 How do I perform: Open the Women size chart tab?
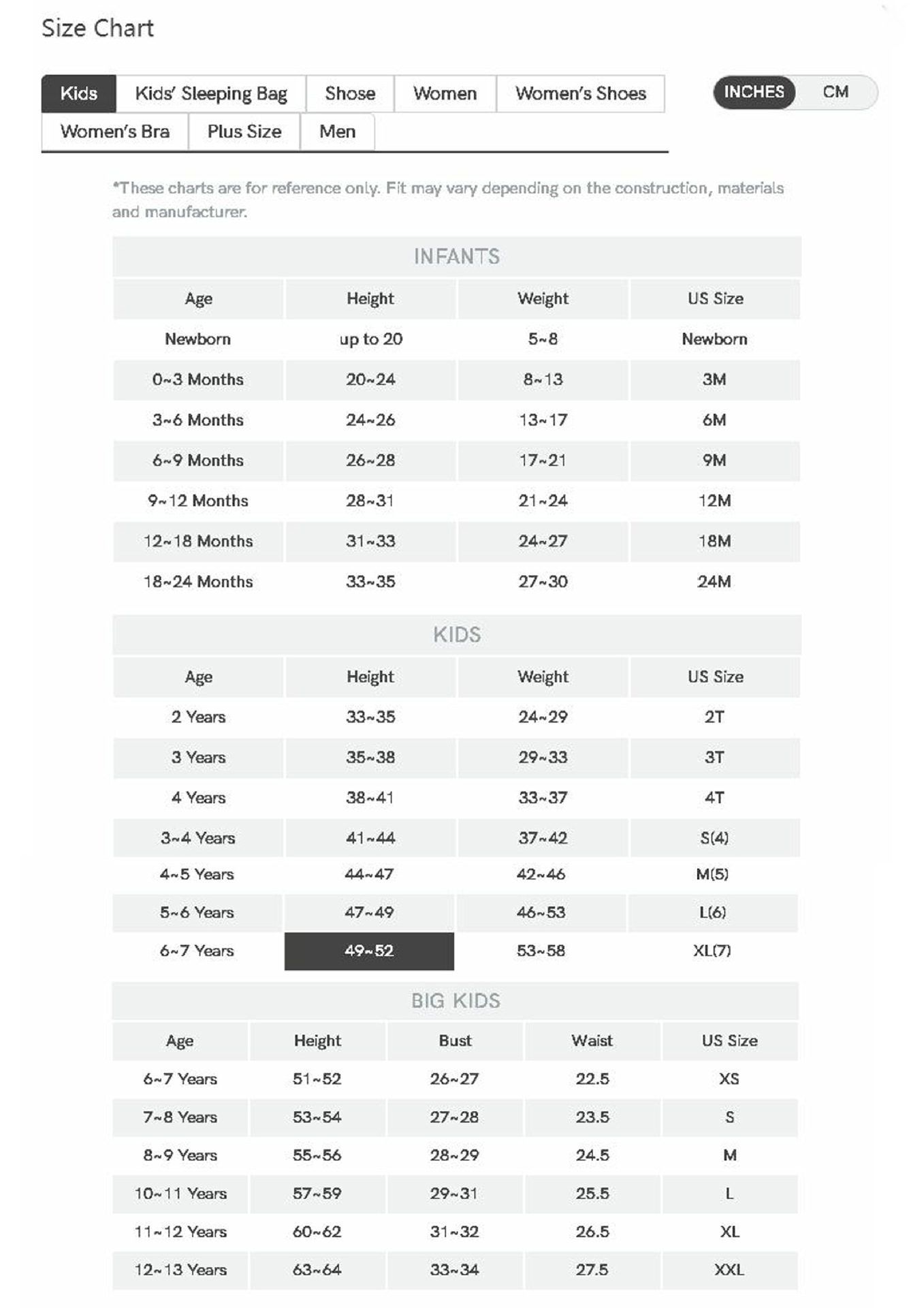pyautogui.click(x=445, y=93)
